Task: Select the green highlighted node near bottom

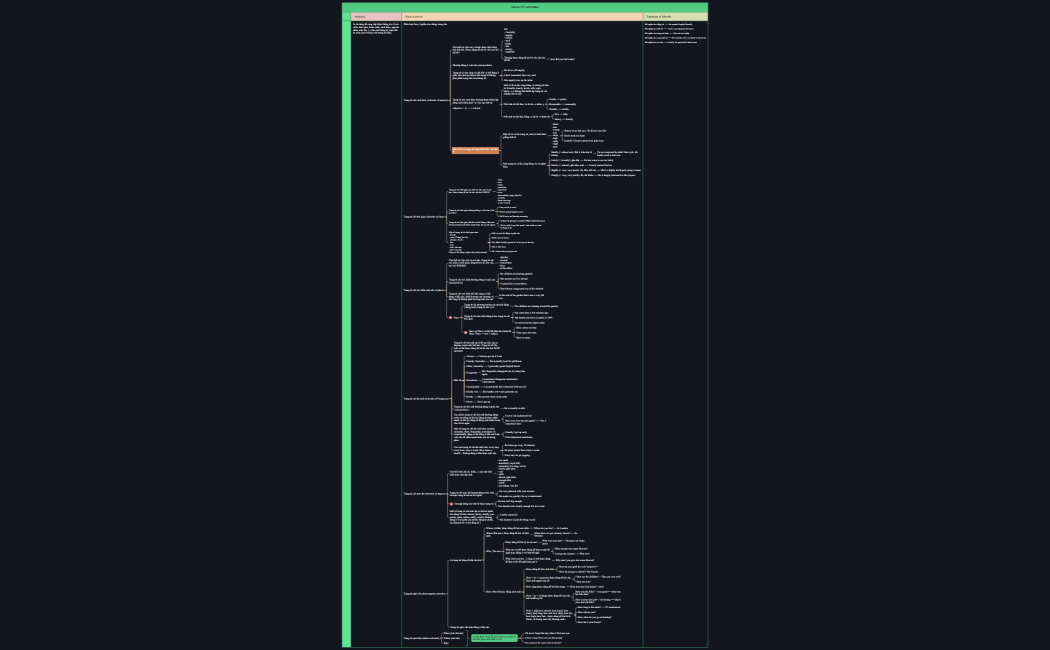Action: tap(494, 637)
